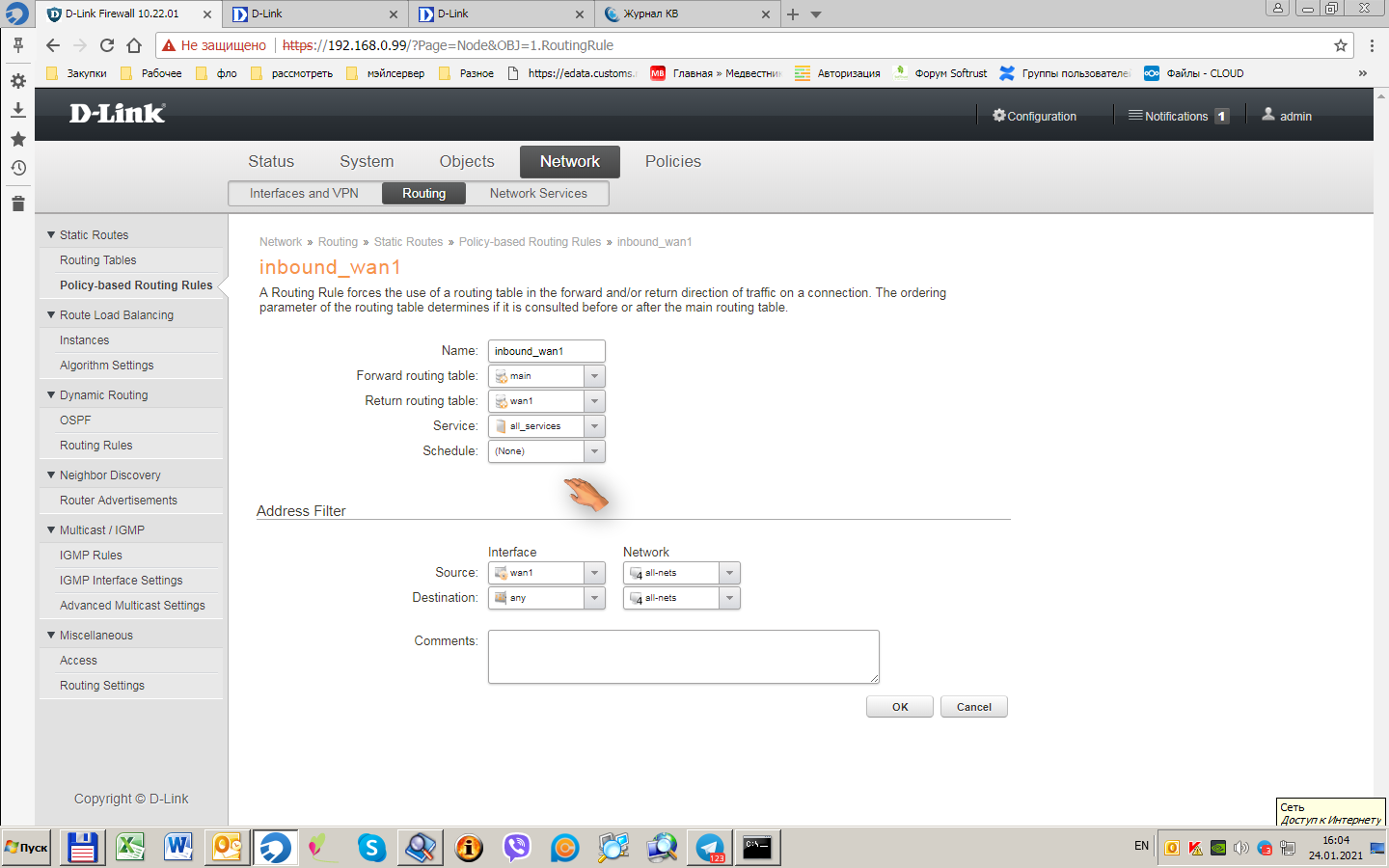1389x868 pixels.
Task: Open OSPF in the sidebar
Action: [x=75, y=420]
